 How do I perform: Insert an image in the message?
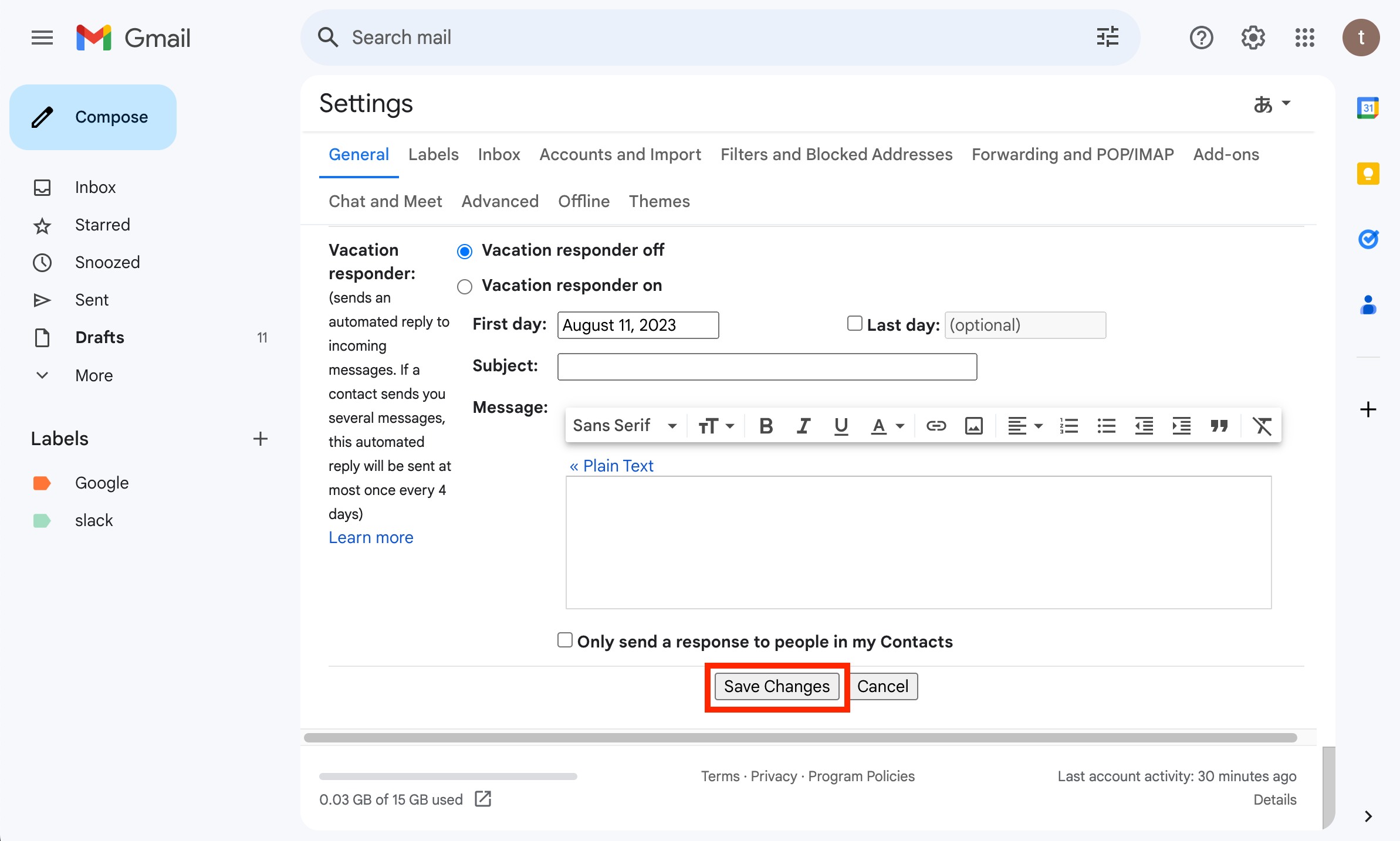point(973,426)
